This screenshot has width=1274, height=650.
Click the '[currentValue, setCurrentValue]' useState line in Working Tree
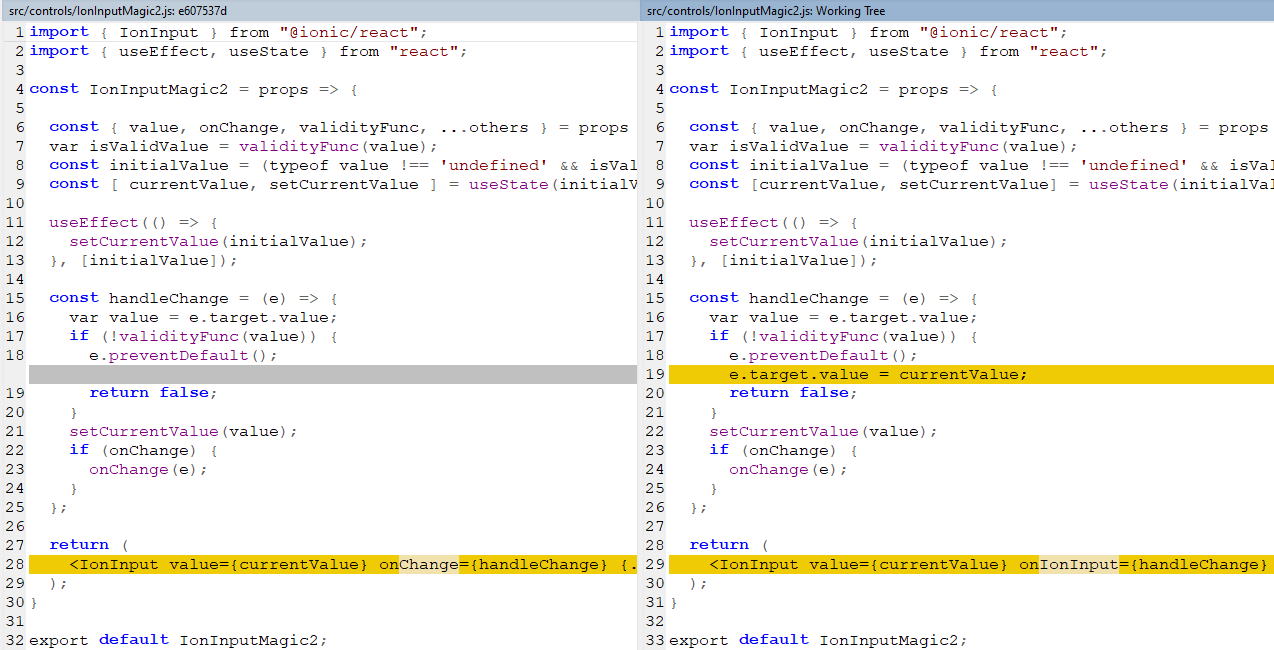click(x=981, y=184)
